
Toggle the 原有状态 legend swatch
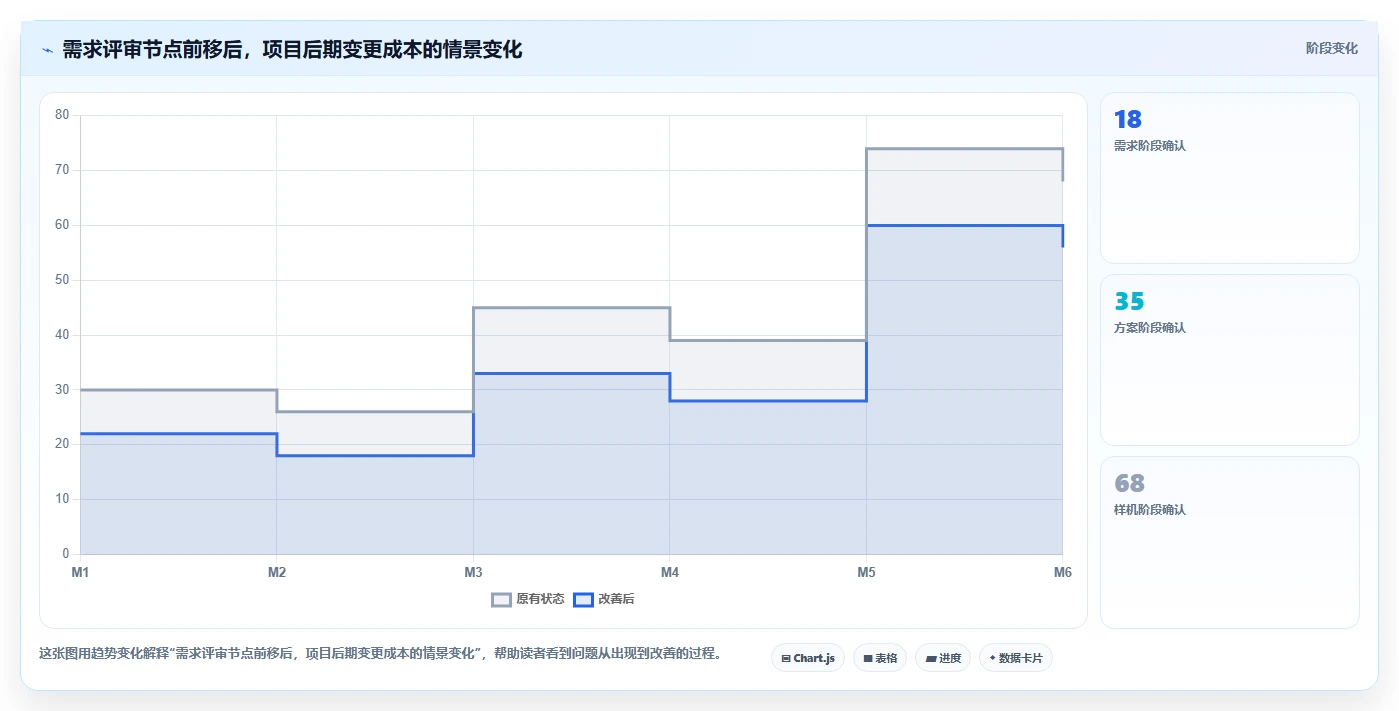[501, 600]
